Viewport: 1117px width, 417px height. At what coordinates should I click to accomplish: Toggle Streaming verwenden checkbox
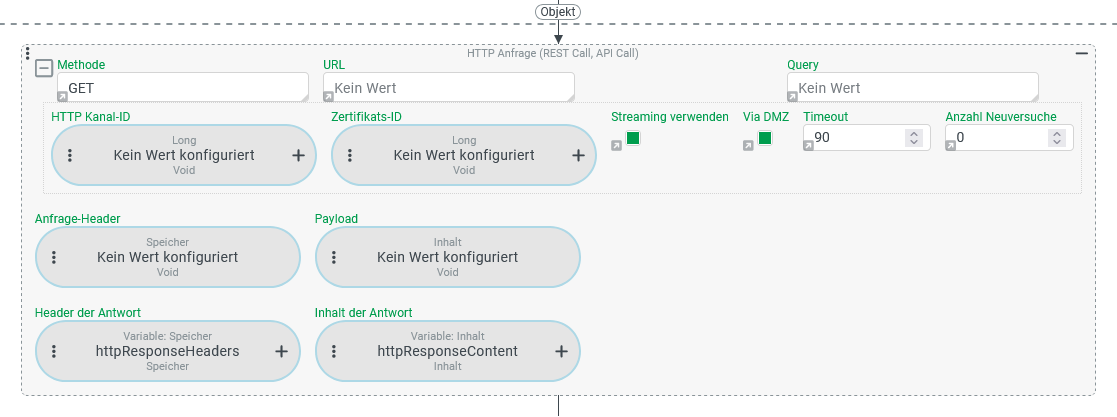click(x=633, y=138)
